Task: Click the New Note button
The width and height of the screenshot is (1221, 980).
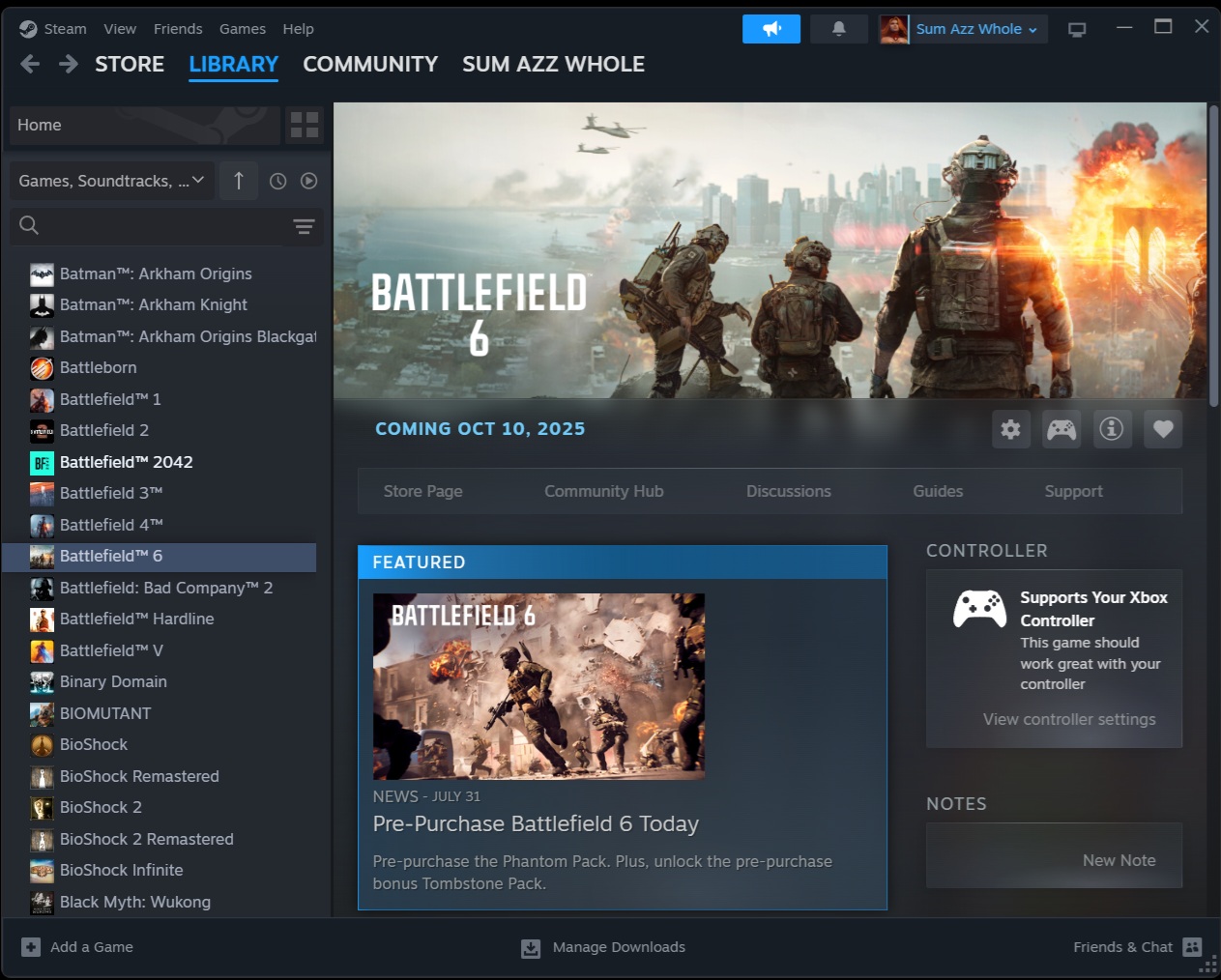Action: coord(1119,860)
